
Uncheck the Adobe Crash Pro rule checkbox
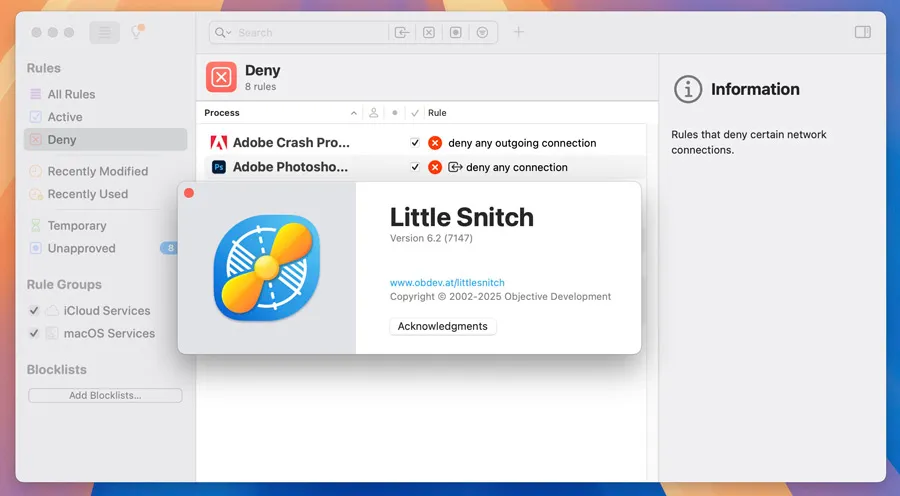415,143
